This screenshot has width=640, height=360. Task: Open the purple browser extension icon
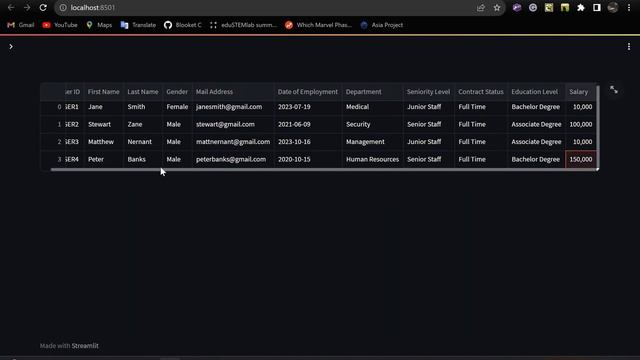pyautogui.click(x=517, y=8)
